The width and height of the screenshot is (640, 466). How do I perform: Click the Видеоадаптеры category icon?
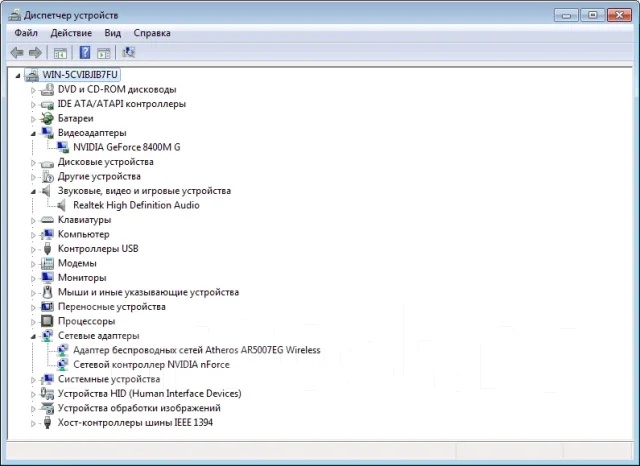(47, 133)
